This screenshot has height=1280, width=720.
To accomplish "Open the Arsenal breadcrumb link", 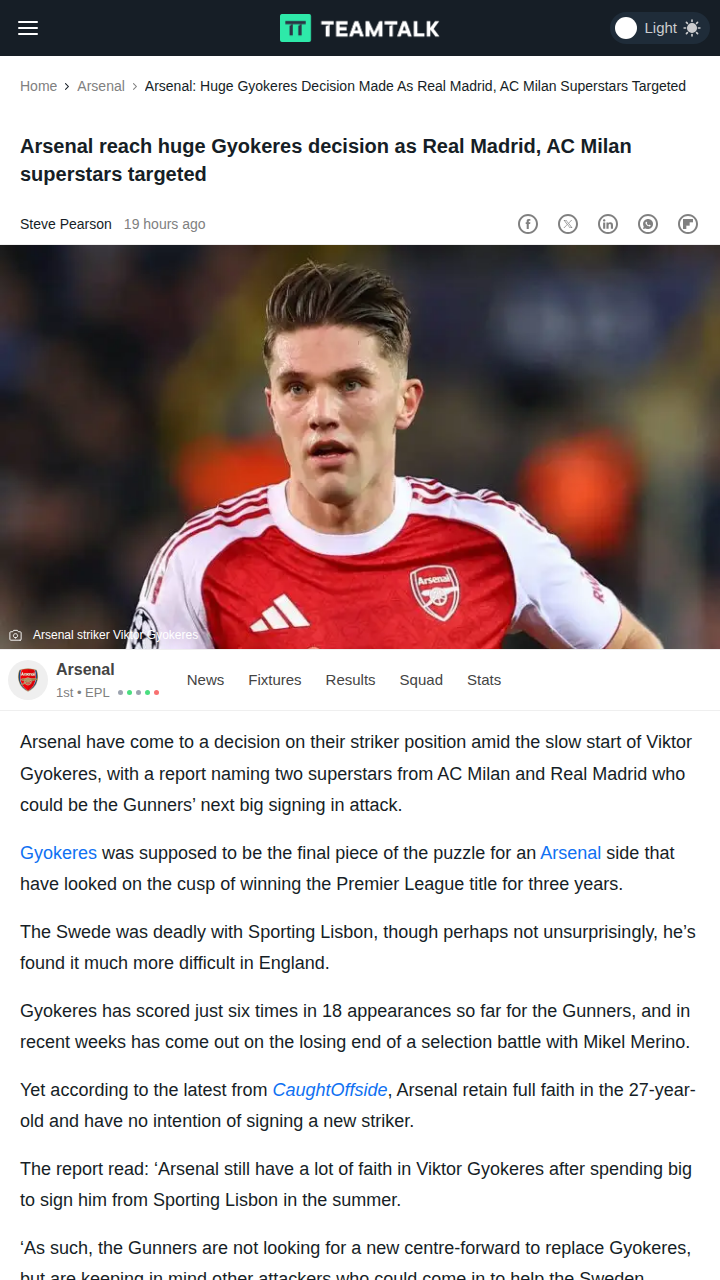I will pyautogui.click(x=101, y=86).
